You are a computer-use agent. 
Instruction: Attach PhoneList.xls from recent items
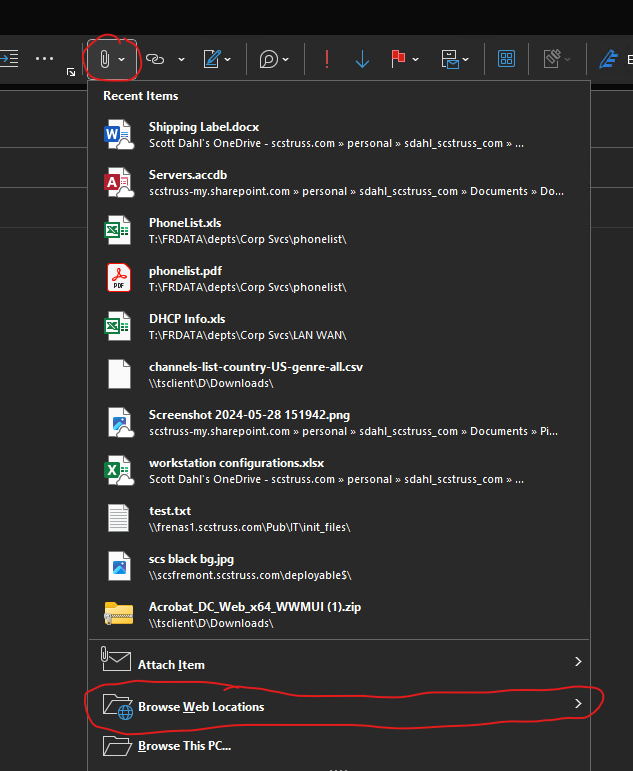tap(339, 231)
